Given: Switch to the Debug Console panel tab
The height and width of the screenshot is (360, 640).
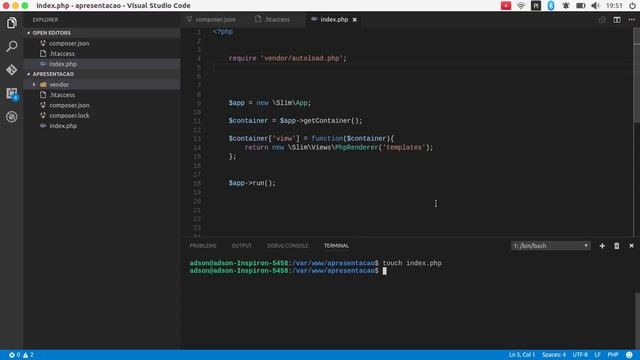Looking at the screenshot, I should (288, 246).
